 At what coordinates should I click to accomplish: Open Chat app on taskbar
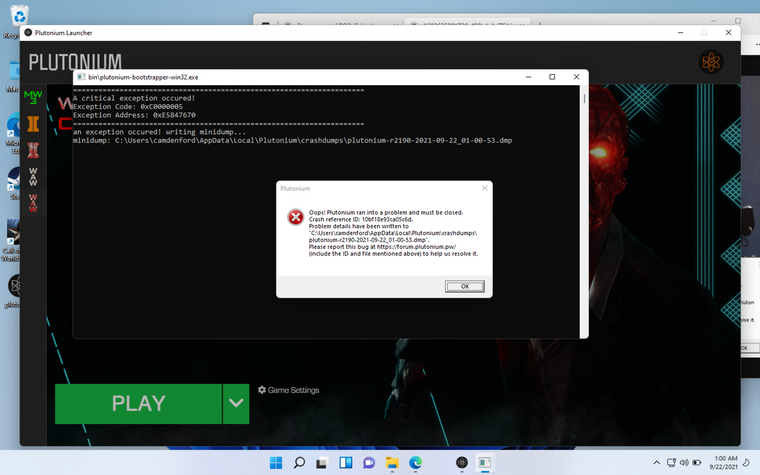pos(369,463)
